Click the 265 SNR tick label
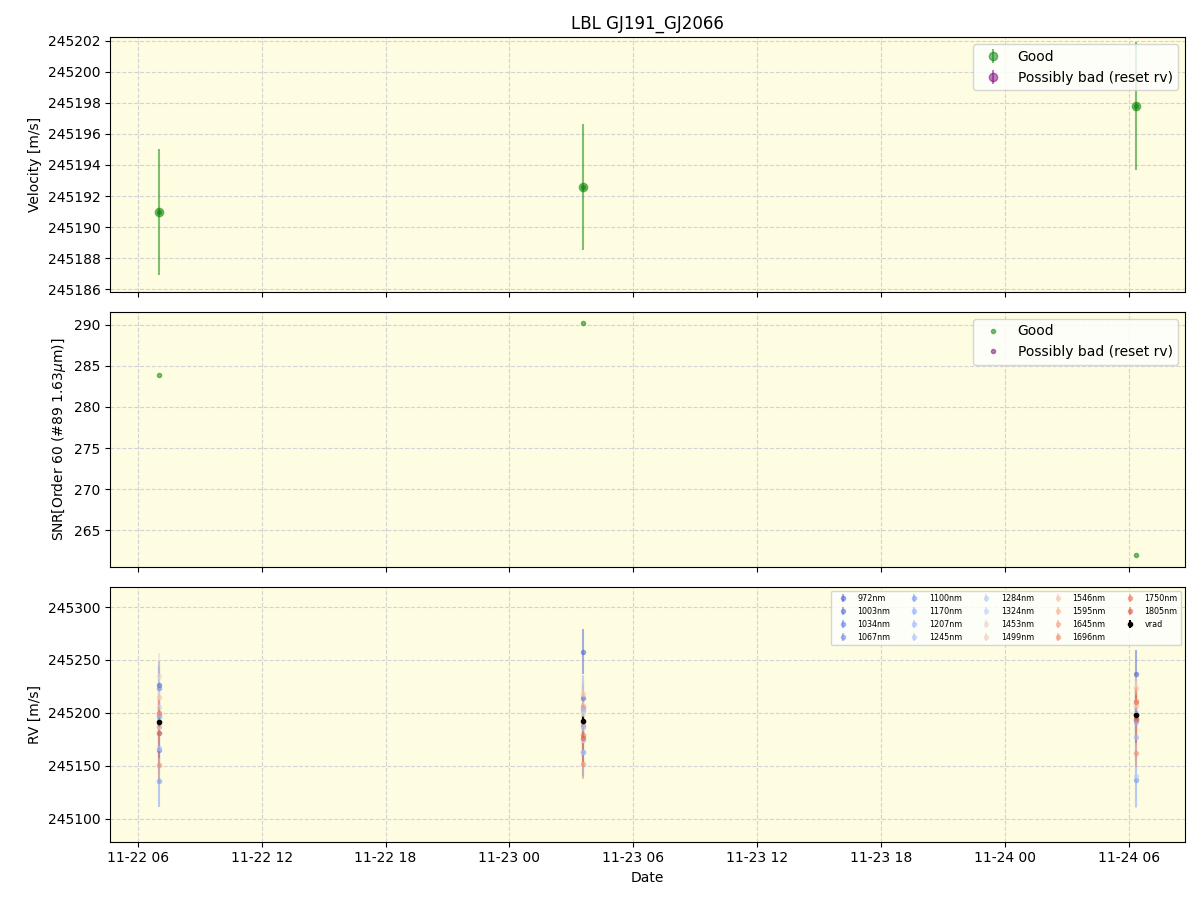The image size is (1200, 900). pos(89,531)
